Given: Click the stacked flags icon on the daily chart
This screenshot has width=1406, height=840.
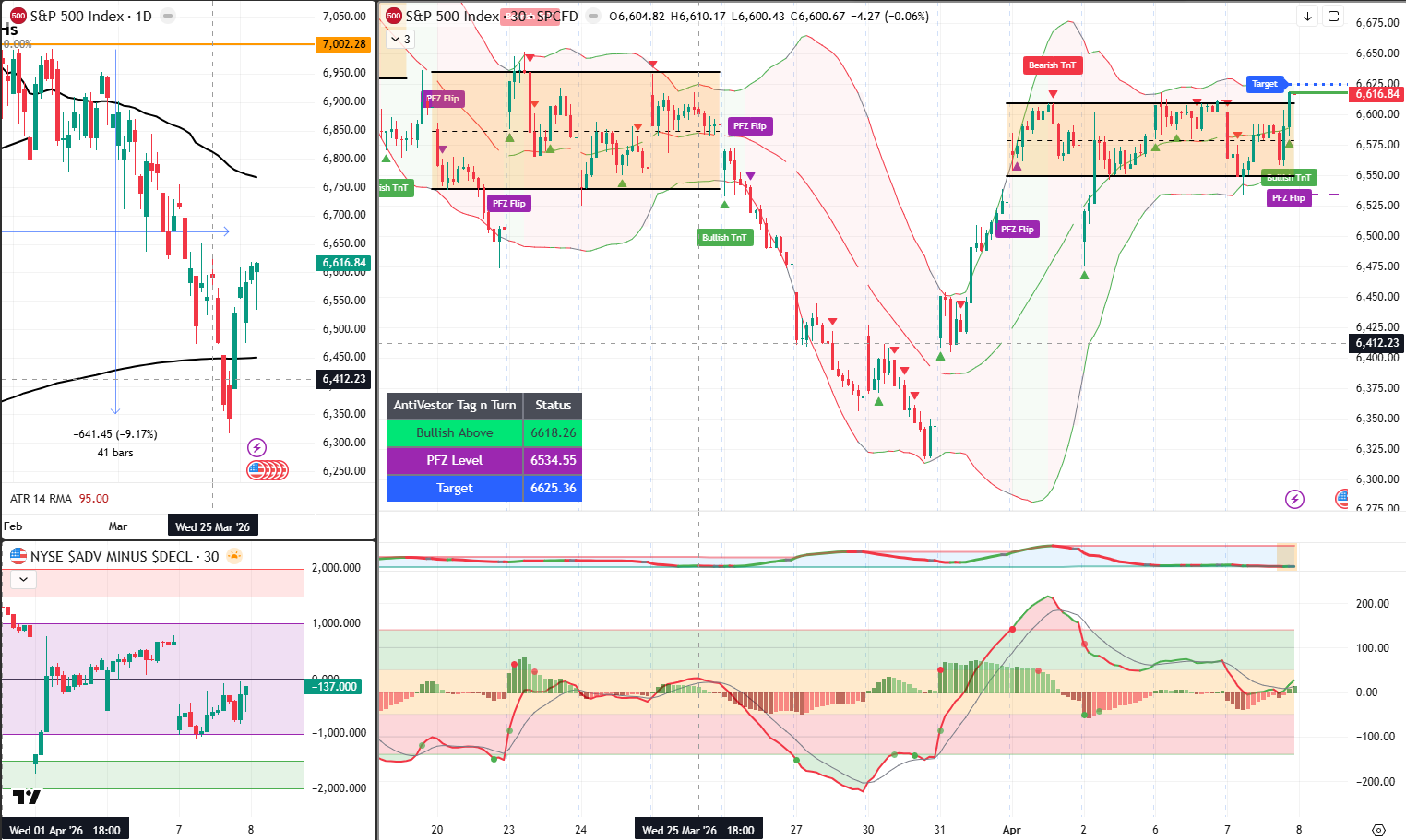Looking at the screenshot, I should click(x=267, y=470).
